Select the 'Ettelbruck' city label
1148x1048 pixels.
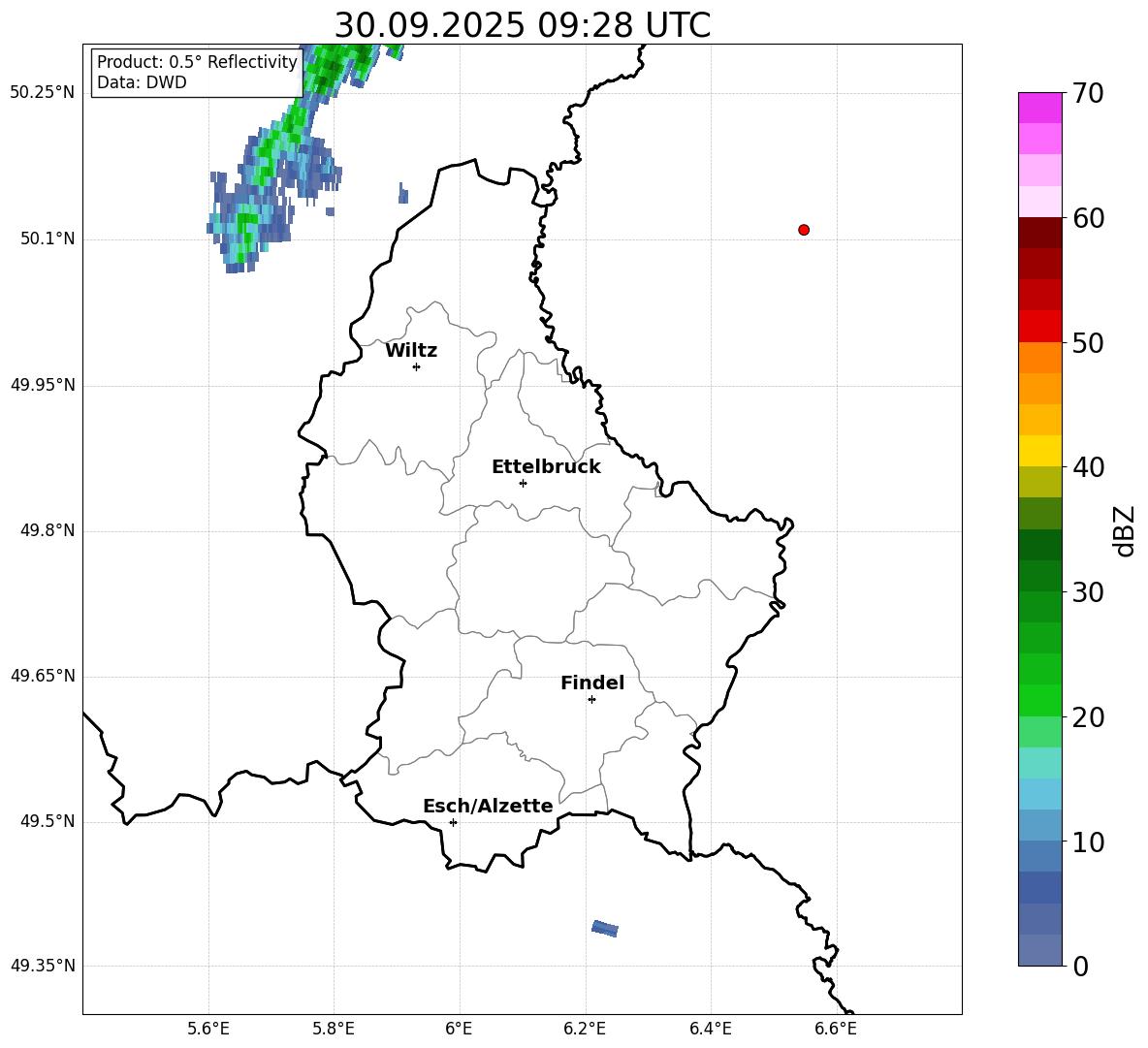coord(546,467)
